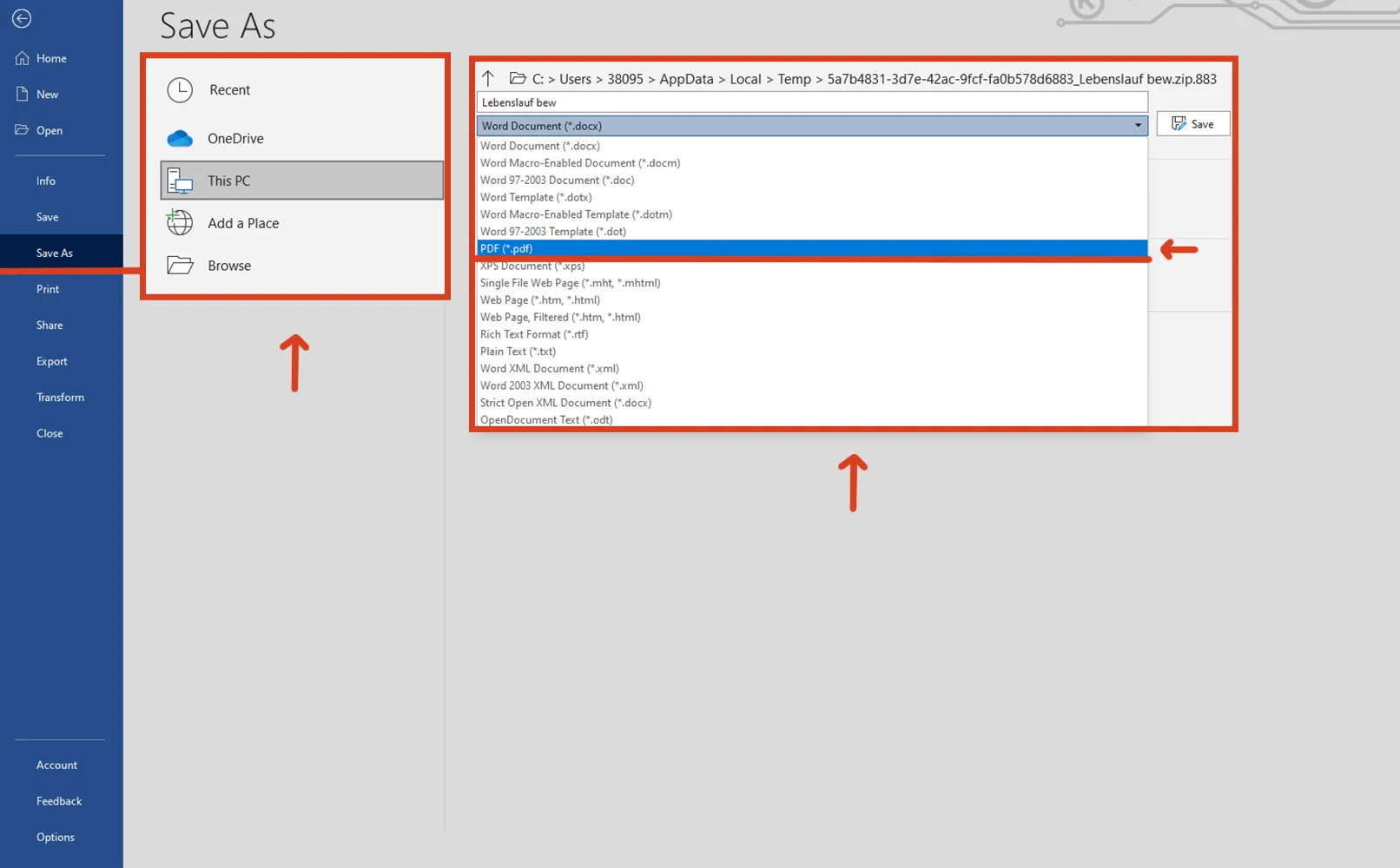Screen dimensions: 1400x868
Task: Select PDF (*.pdf) from the format list
Action: point(812,248)
